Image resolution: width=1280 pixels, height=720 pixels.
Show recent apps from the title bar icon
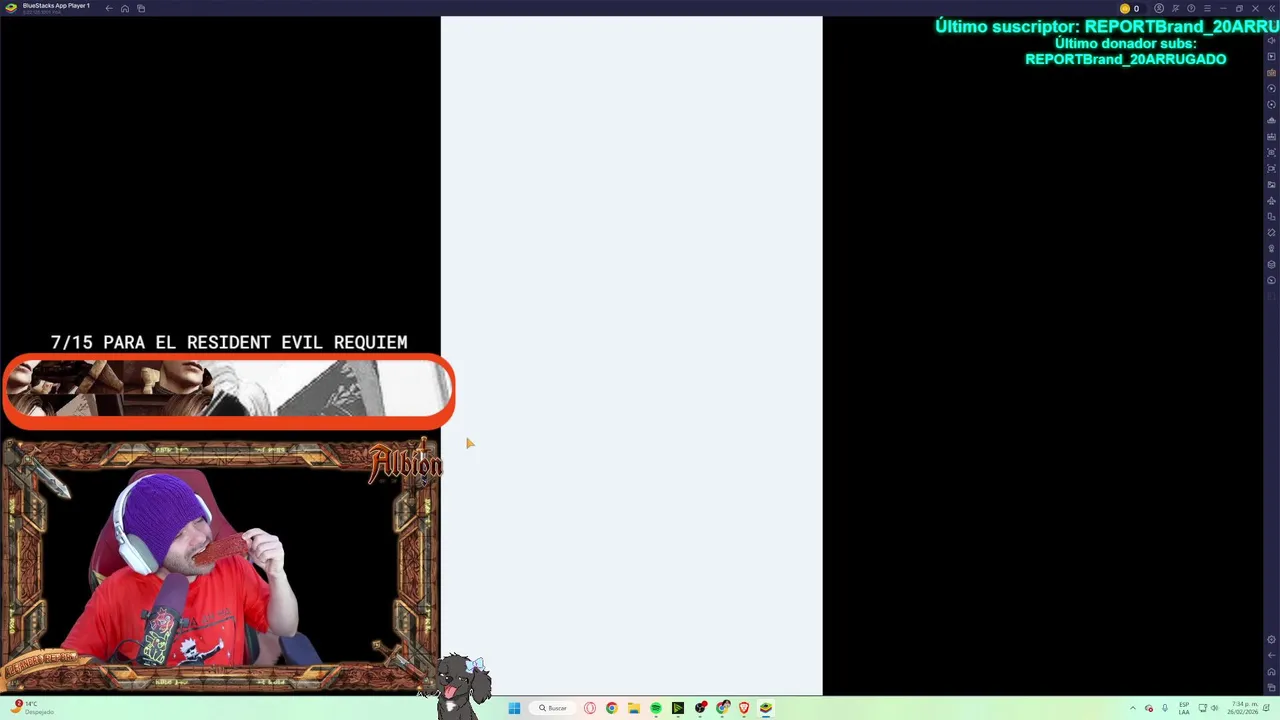point(141,8)
